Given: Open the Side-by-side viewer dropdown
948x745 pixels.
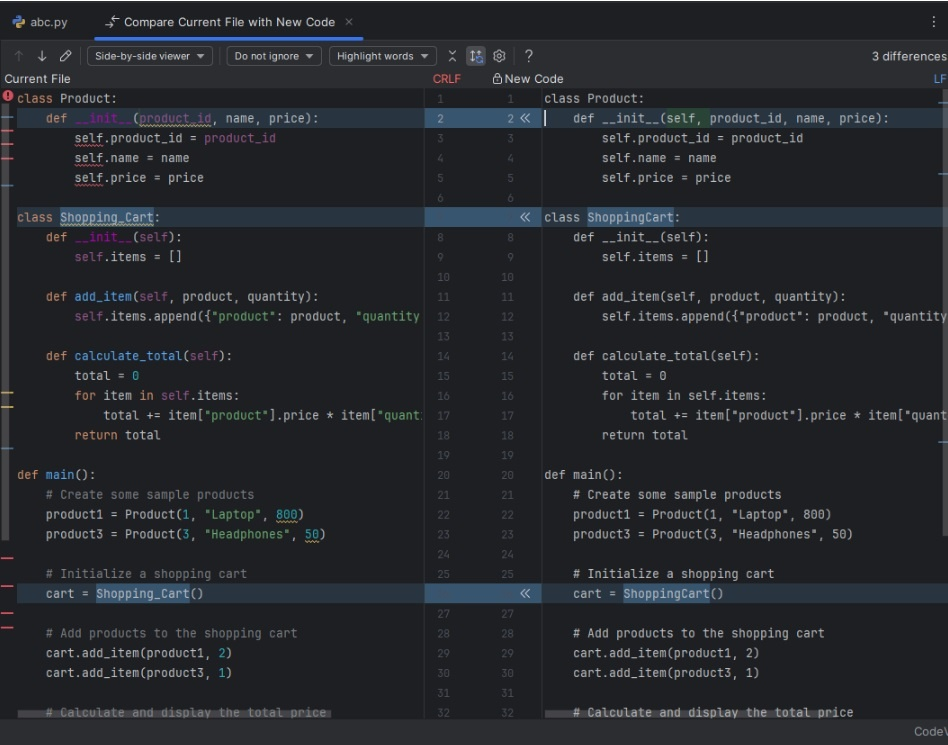Looking at the screenshot, I should 149,56.
